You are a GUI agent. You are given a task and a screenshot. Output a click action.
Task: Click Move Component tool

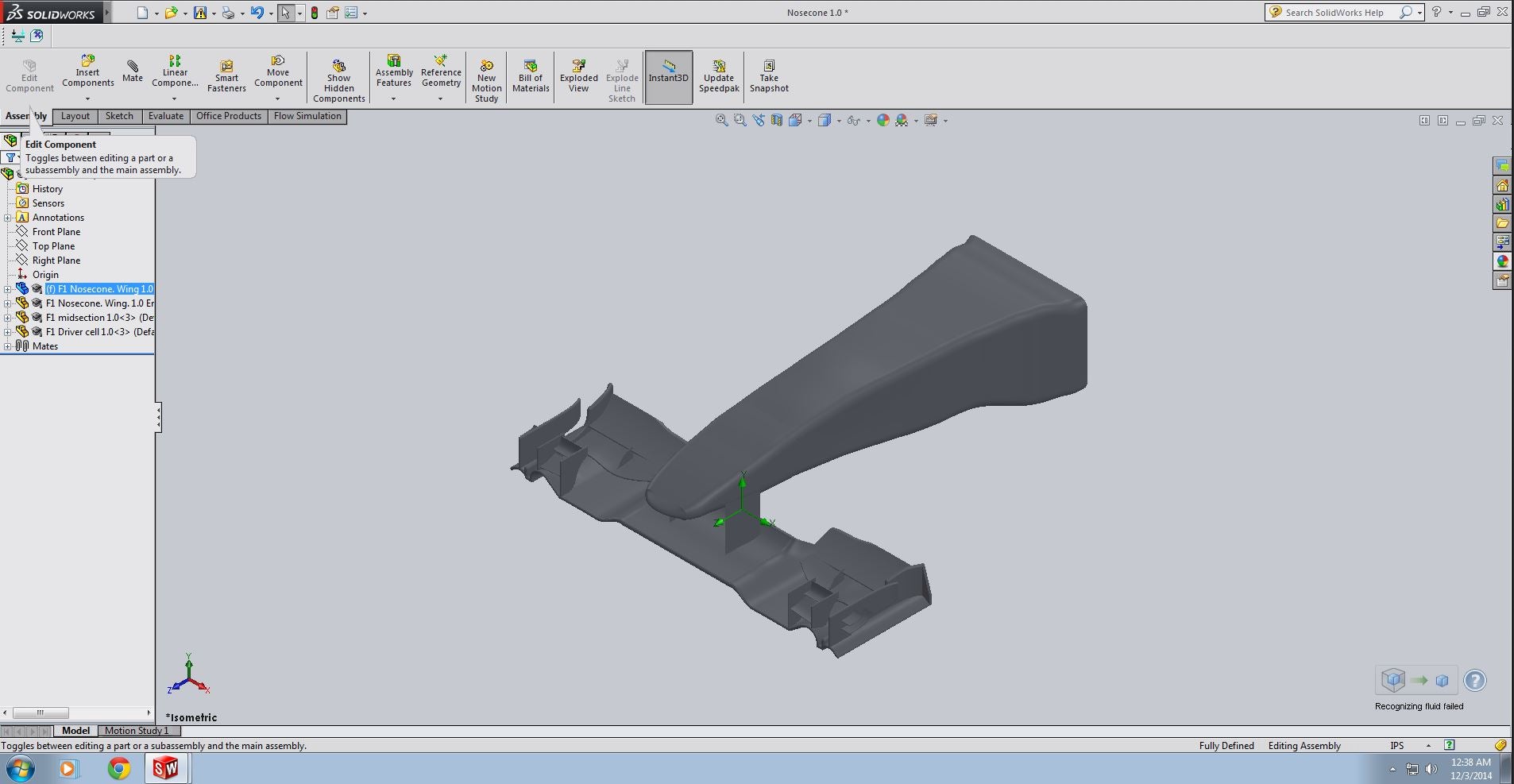pyautogui.click(x=278, y=71)
